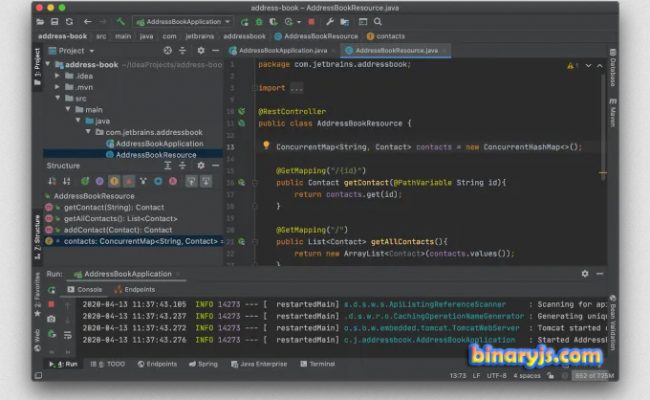
Task: Go to the next highlighted problem arrow
Action: (x=588, y=66)
